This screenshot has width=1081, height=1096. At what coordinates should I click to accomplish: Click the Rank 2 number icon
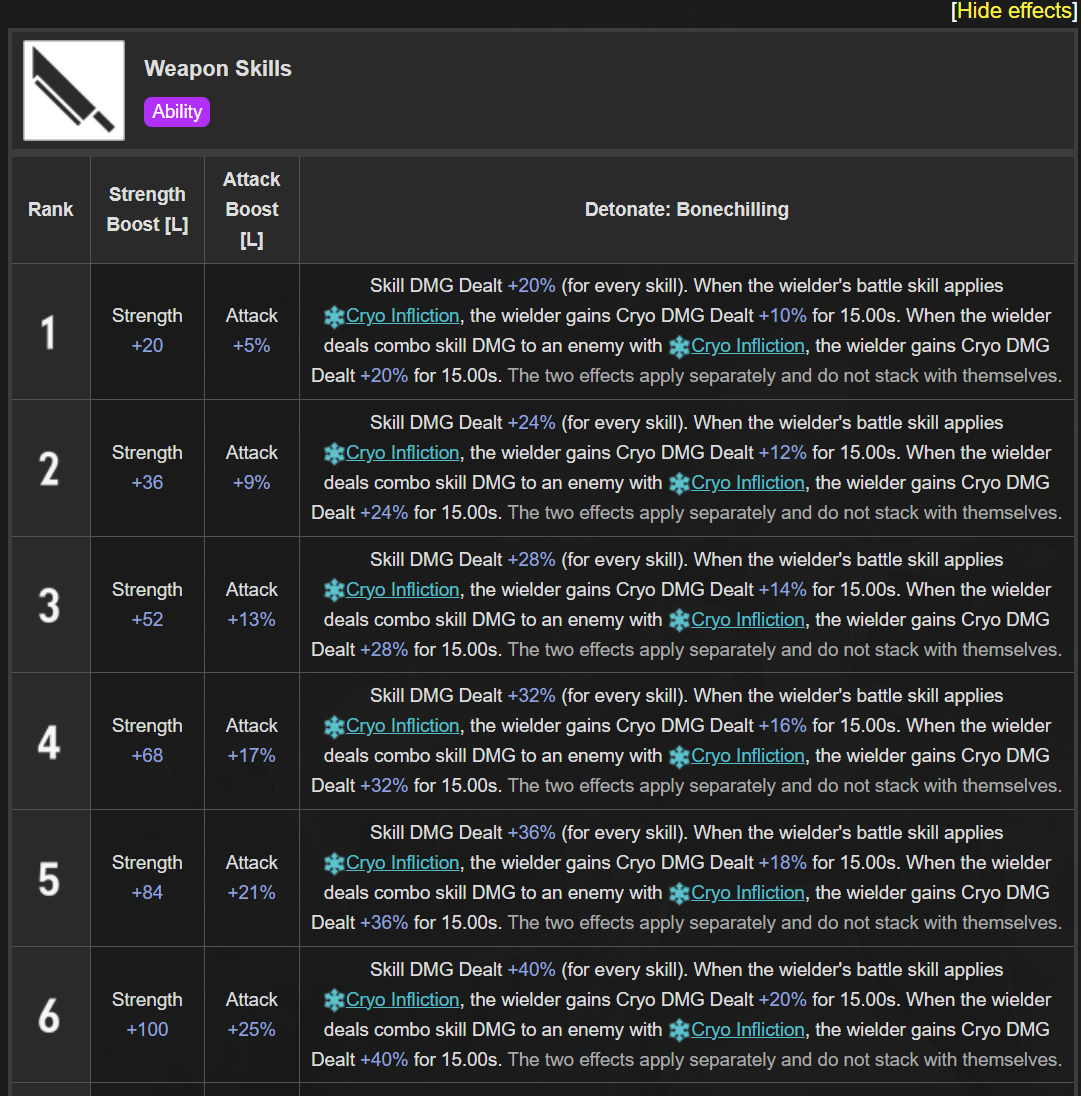[50, 468]
